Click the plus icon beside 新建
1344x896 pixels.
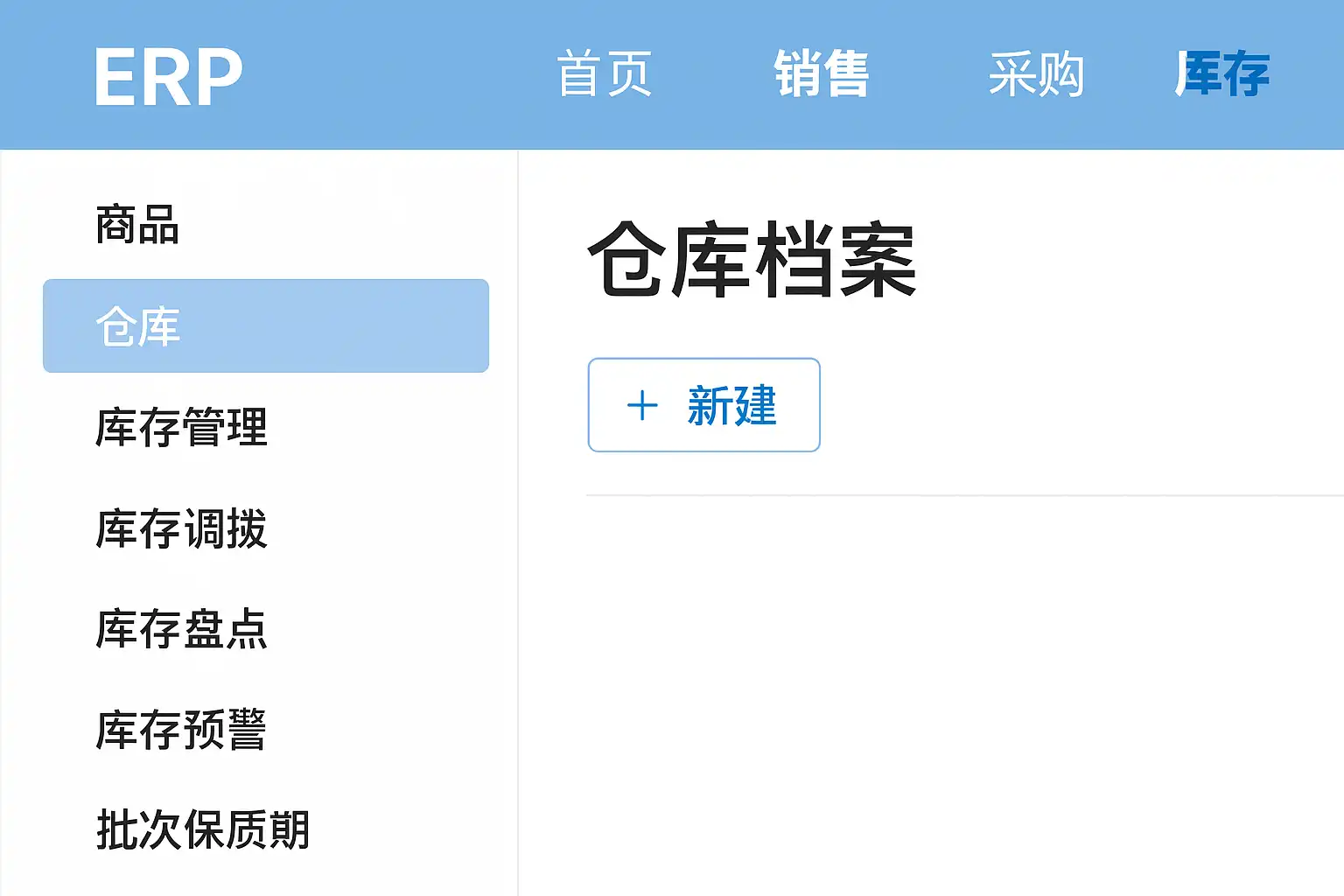click(x=642, y=405)
